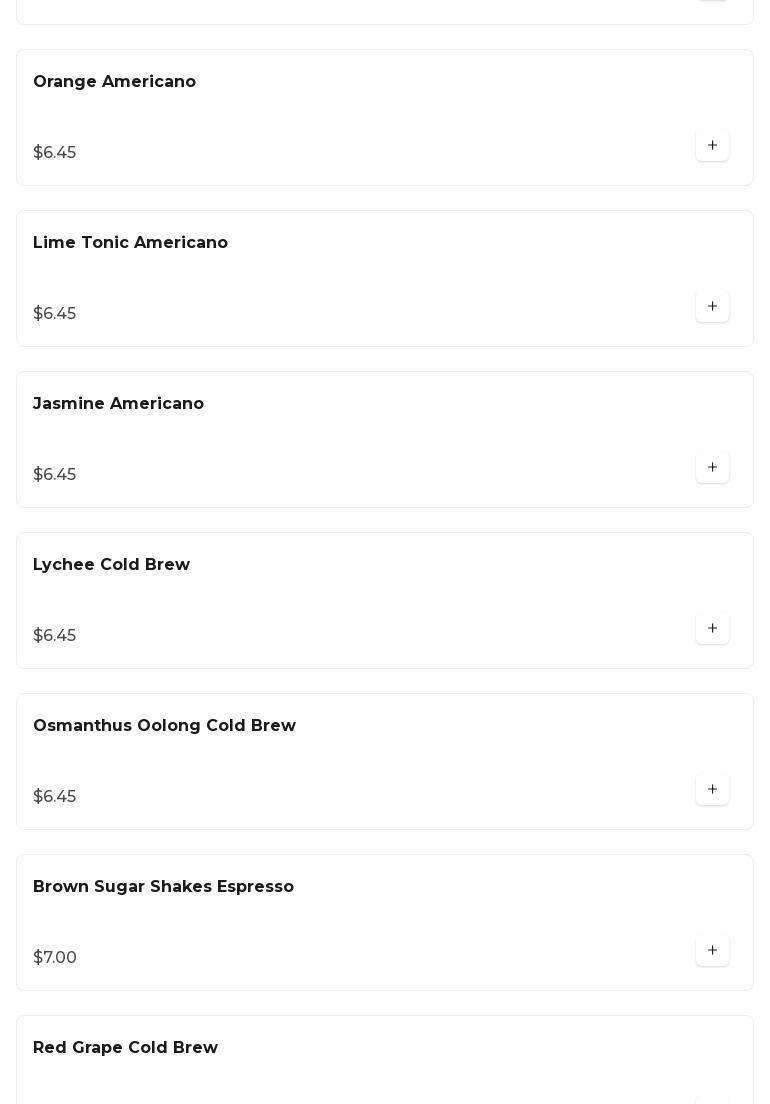Add Osmanthus Oolong Cold Brew plus icon
The width and height of the screenshot is (770, 1104).
point(712,789)
